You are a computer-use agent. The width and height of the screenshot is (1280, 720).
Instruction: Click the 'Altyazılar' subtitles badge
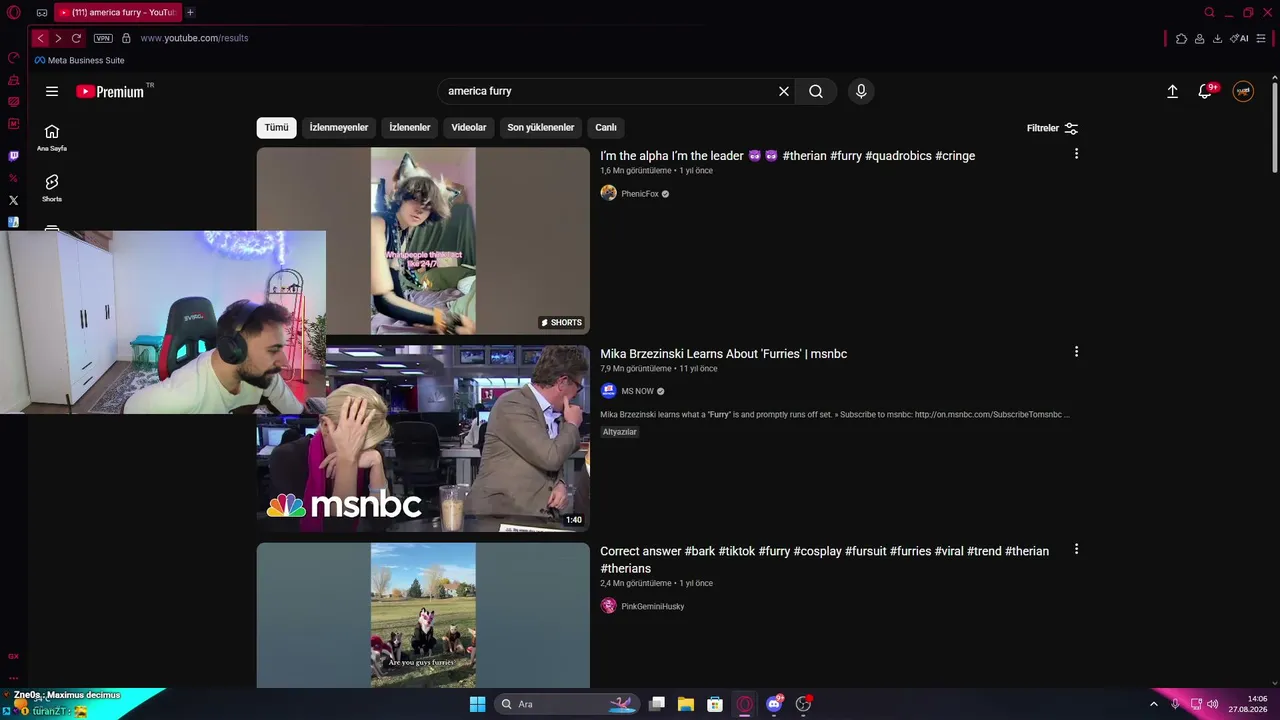click(x=620, y=432)
